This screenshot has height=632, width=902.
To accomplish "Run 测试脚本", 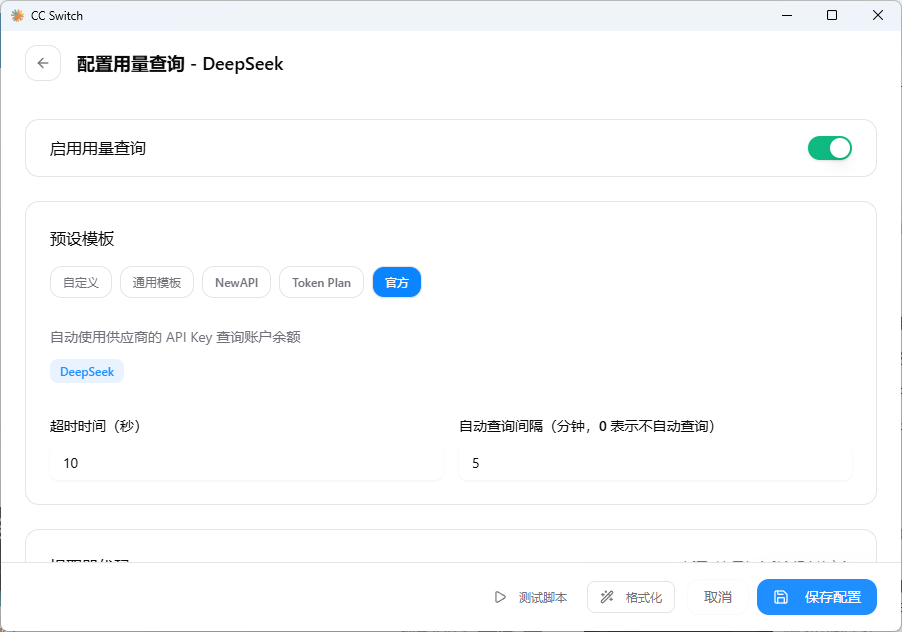I will tap(530, 597).
